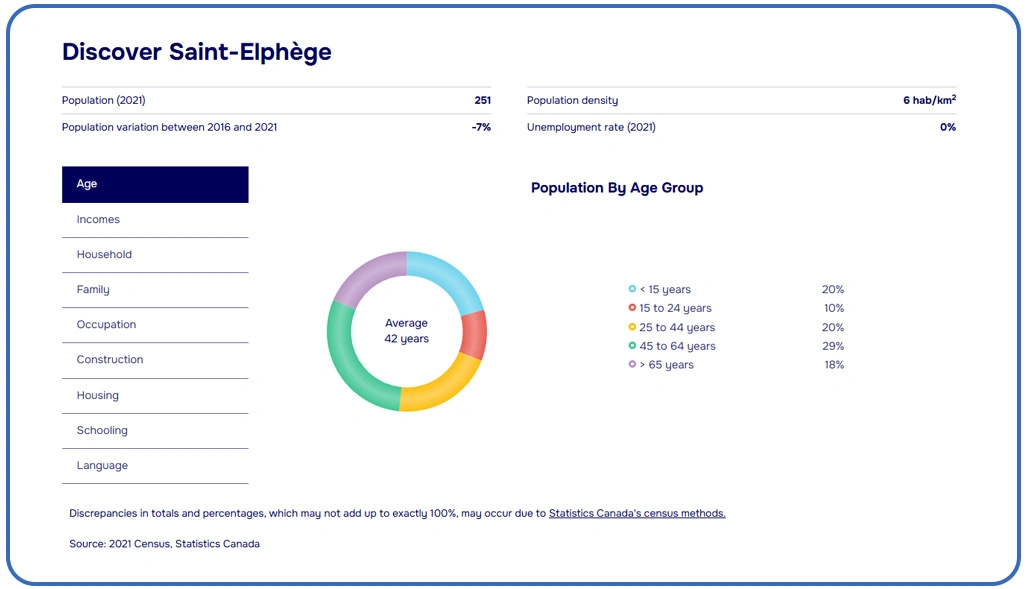
Task: Click the yellow 25 to 44 years legend marker
Action: (631, 327)
